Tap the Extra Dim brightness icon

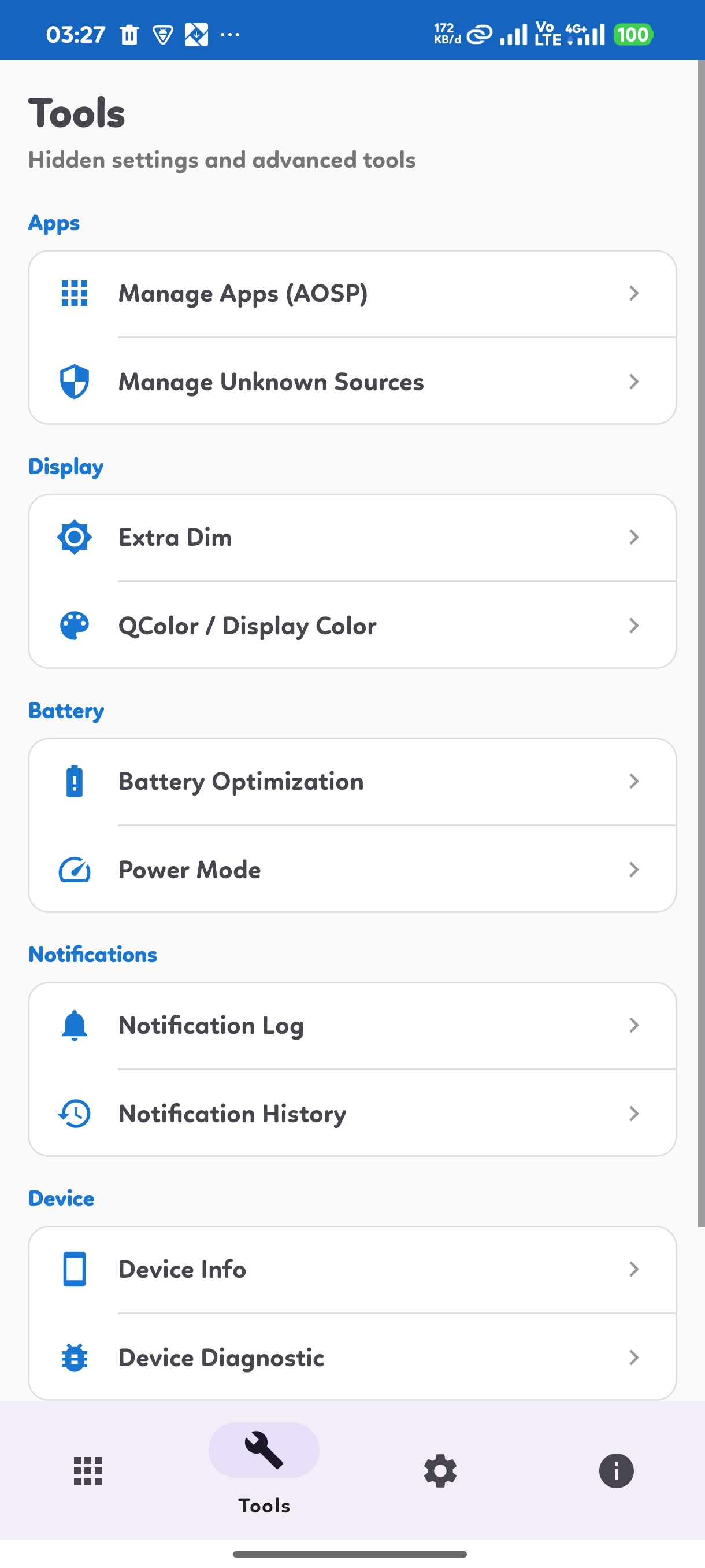[x=74, y=538]
